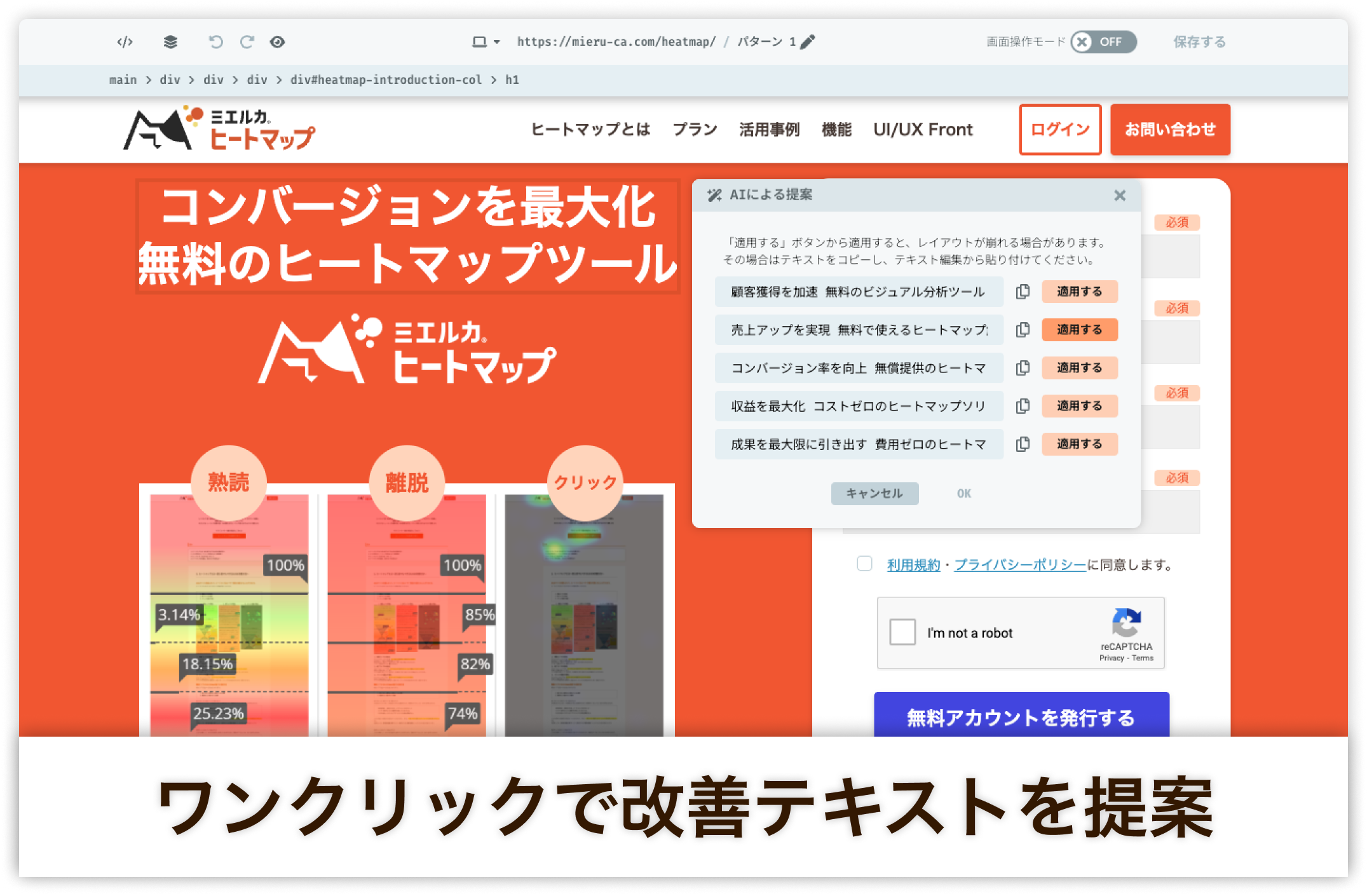The height and width of the screenshot is (896, 1367).
Task: Toggle 画面操作モード OFF switch
Action: coord(1103,42)
